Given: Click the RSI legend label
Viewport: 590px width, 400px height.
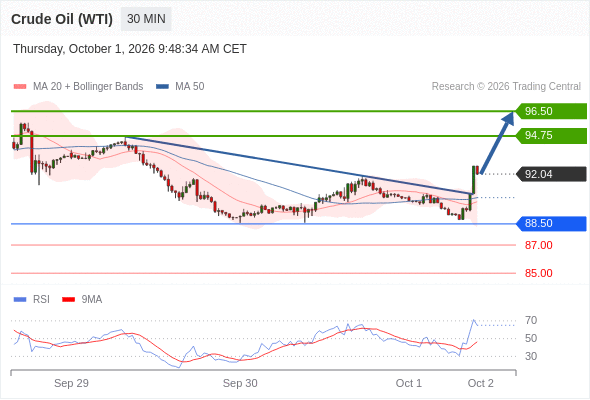Looking at the screenshot, I should coord(41,300).
